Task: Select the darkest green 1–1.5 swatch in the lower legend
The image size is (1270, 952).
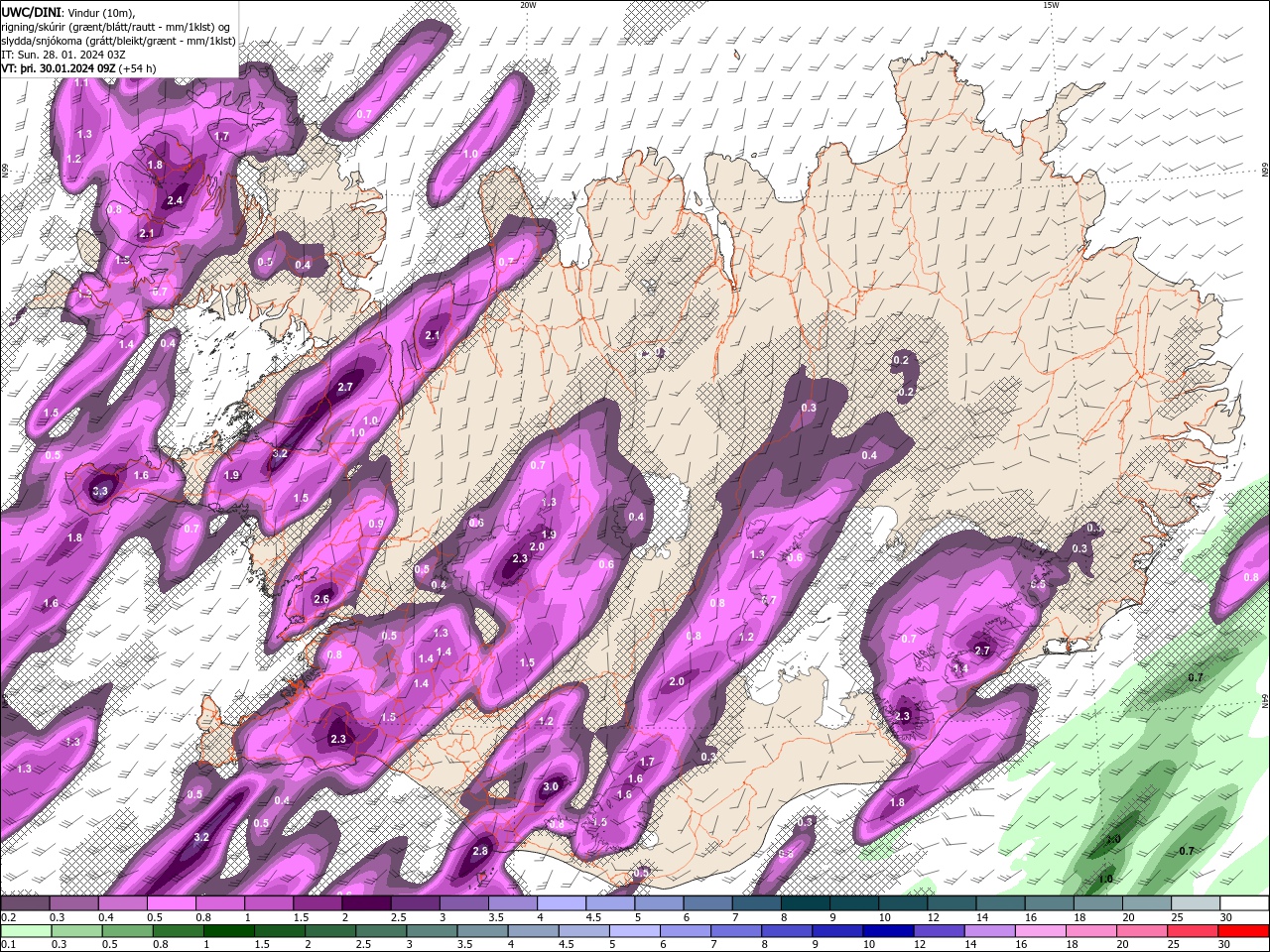Action: (228, 931)
